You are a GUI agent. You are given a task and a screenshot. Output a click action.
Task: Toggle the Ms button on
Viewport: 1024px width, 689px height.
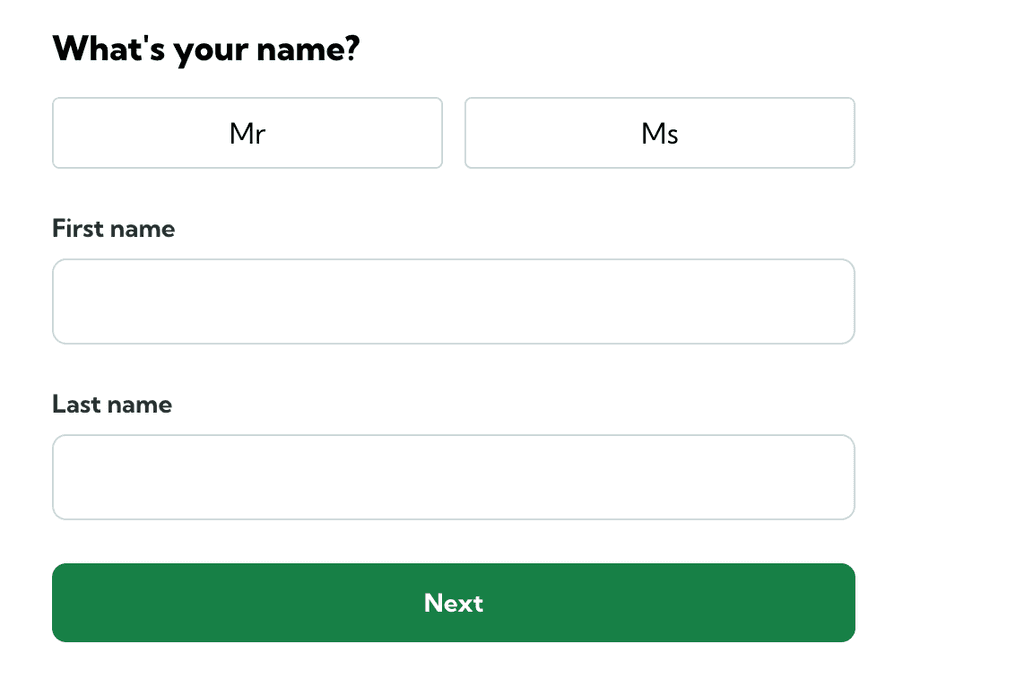[x=659, y=133]
